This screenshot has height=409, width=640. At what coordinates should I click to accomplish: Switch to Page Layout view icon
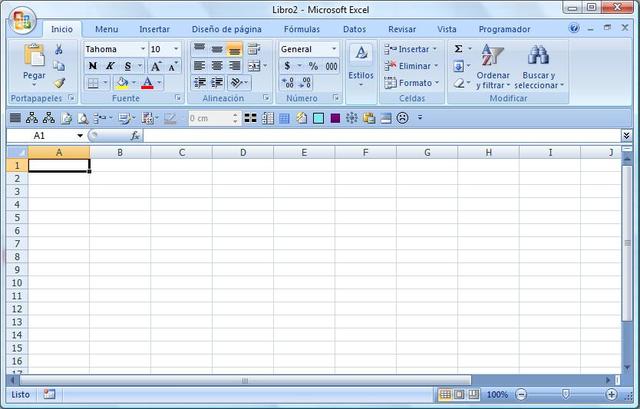coord(459,394)
